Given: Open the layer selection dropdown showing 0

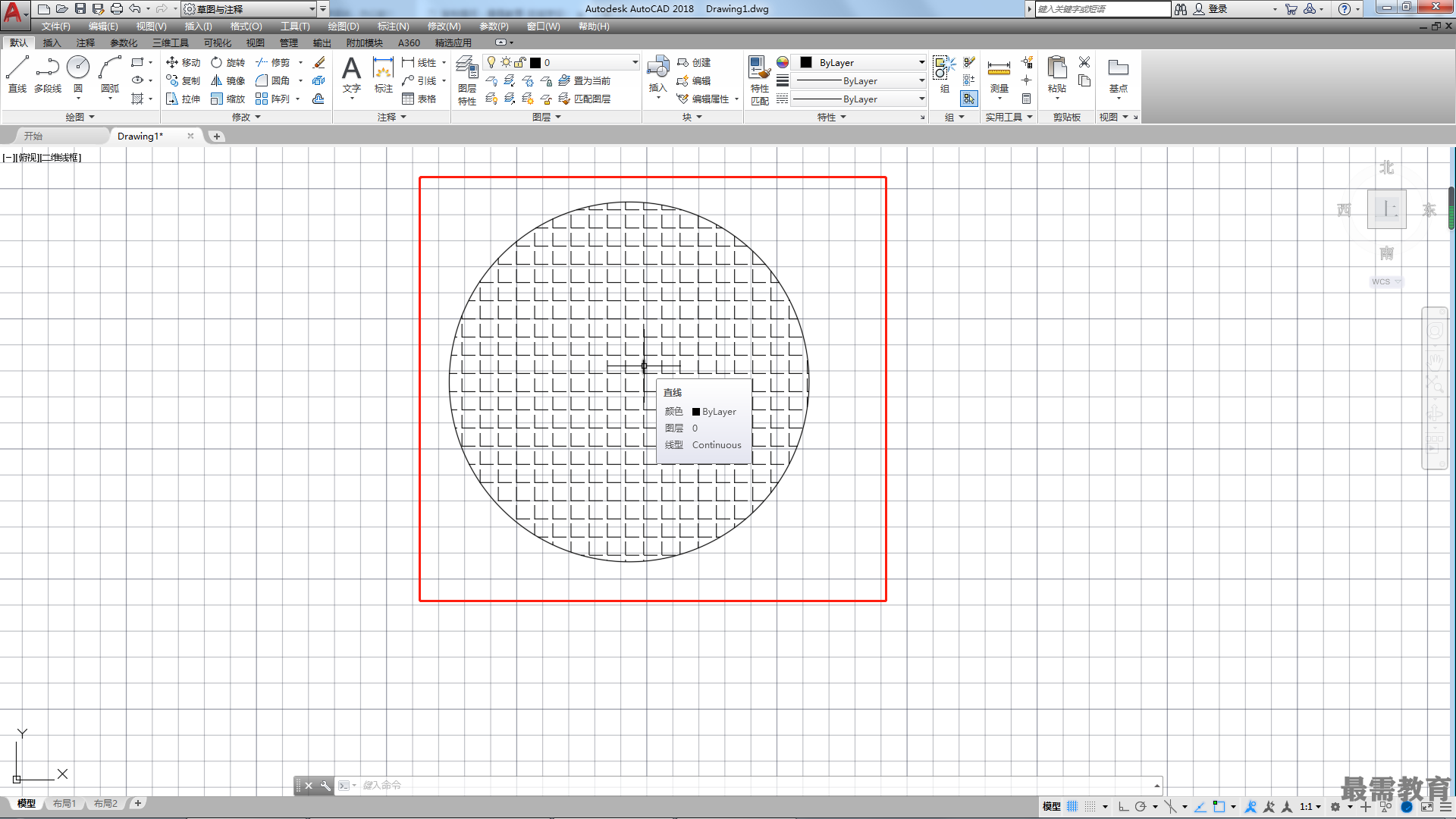Looking at the screenshot, I should [x=561, y=62].
